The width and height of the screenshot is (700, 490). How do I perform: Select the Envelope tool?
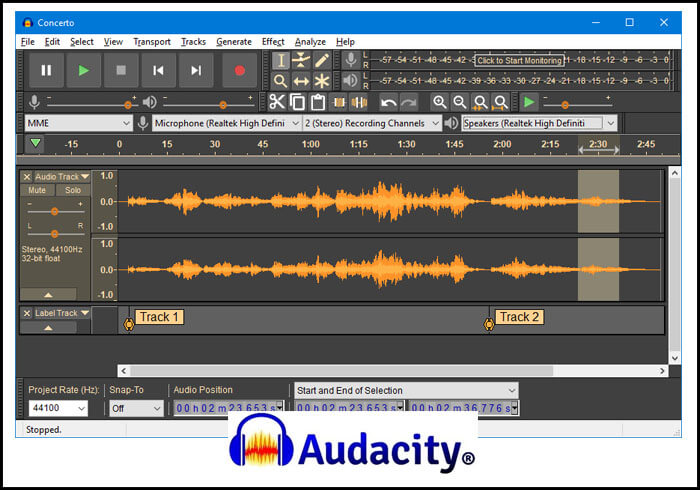pyautogui.click(x=301, y=60)
